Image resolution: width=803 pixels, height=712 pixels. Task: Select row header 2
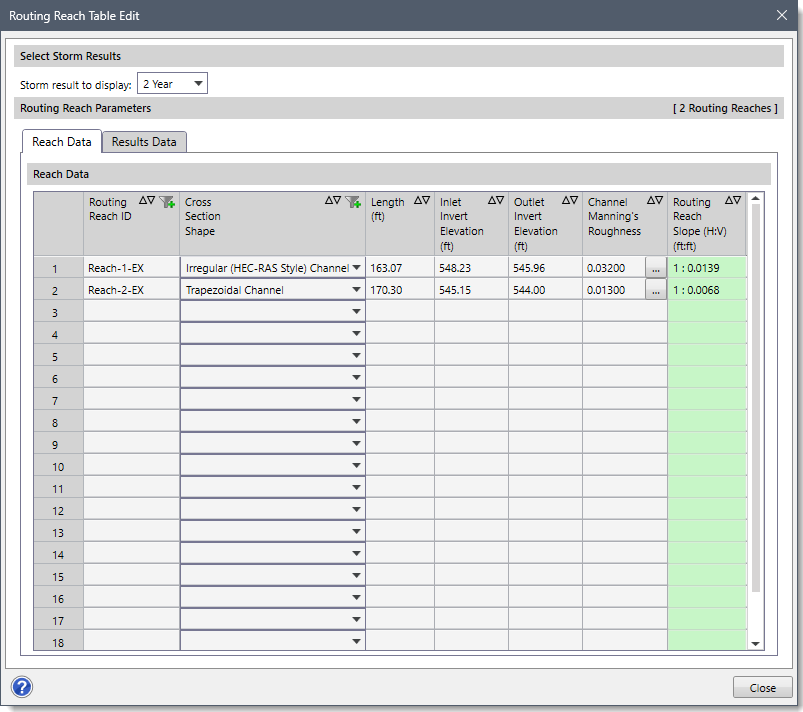58,290
